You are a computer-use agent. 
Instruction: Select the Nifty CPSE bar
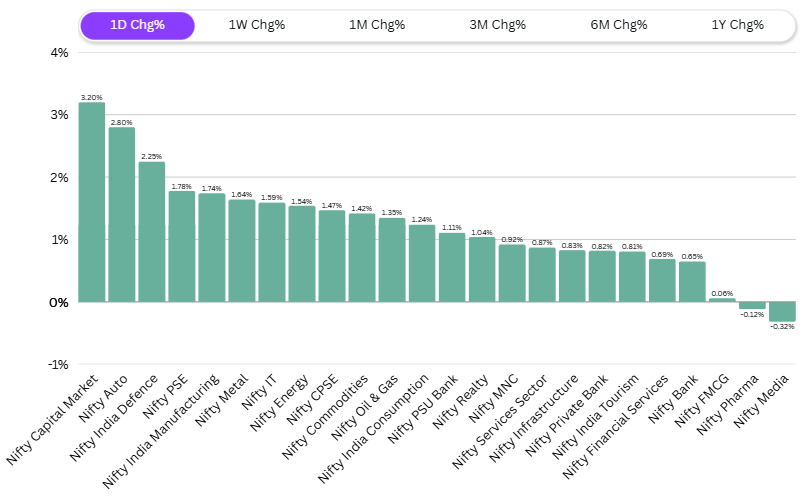tap(332, 256)
